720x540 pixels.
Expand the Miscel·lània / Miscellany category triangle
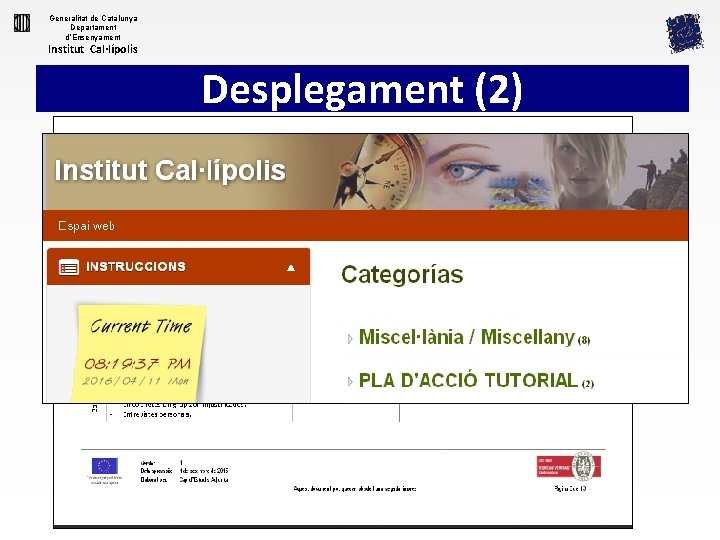[350, 339]
